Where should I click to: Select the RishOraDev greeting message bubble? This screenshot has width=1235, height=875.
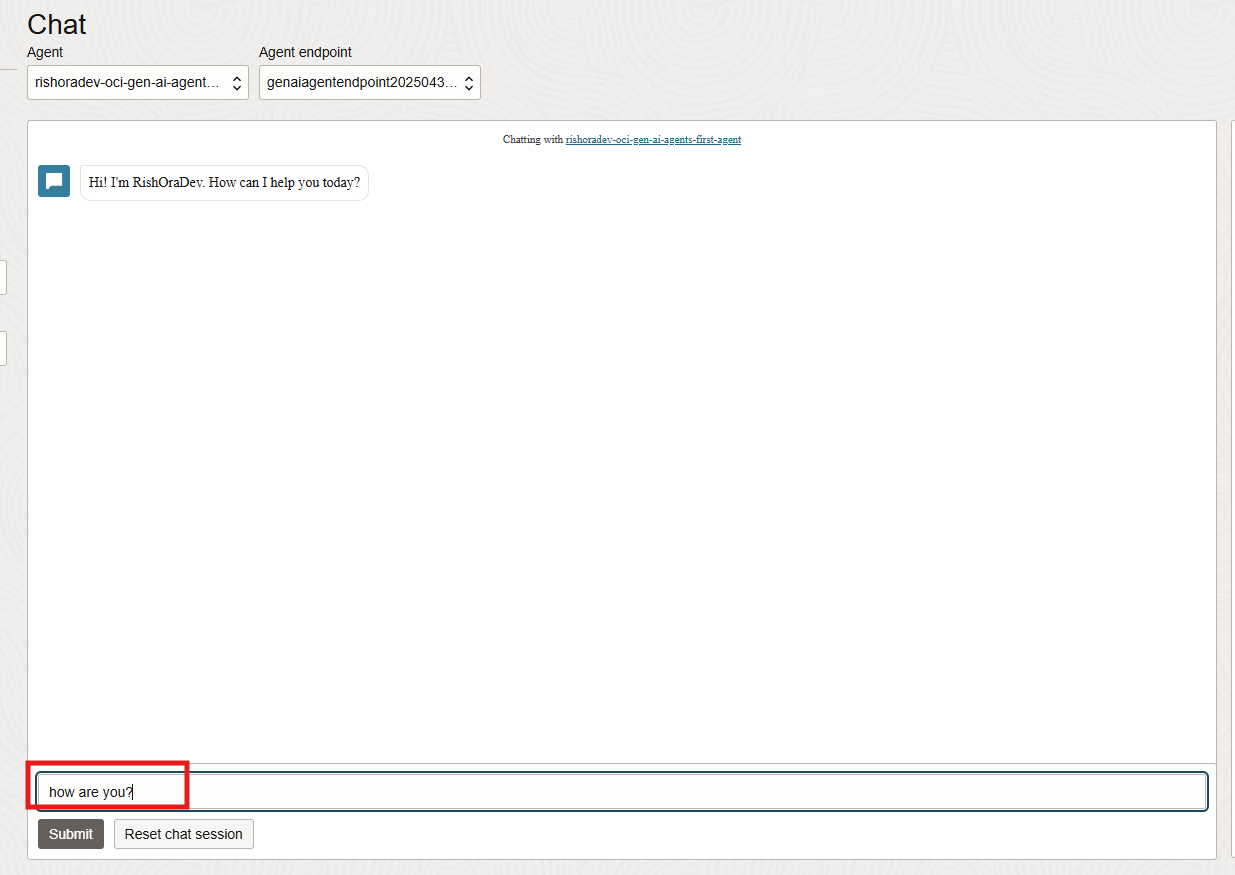coord(224,183)
